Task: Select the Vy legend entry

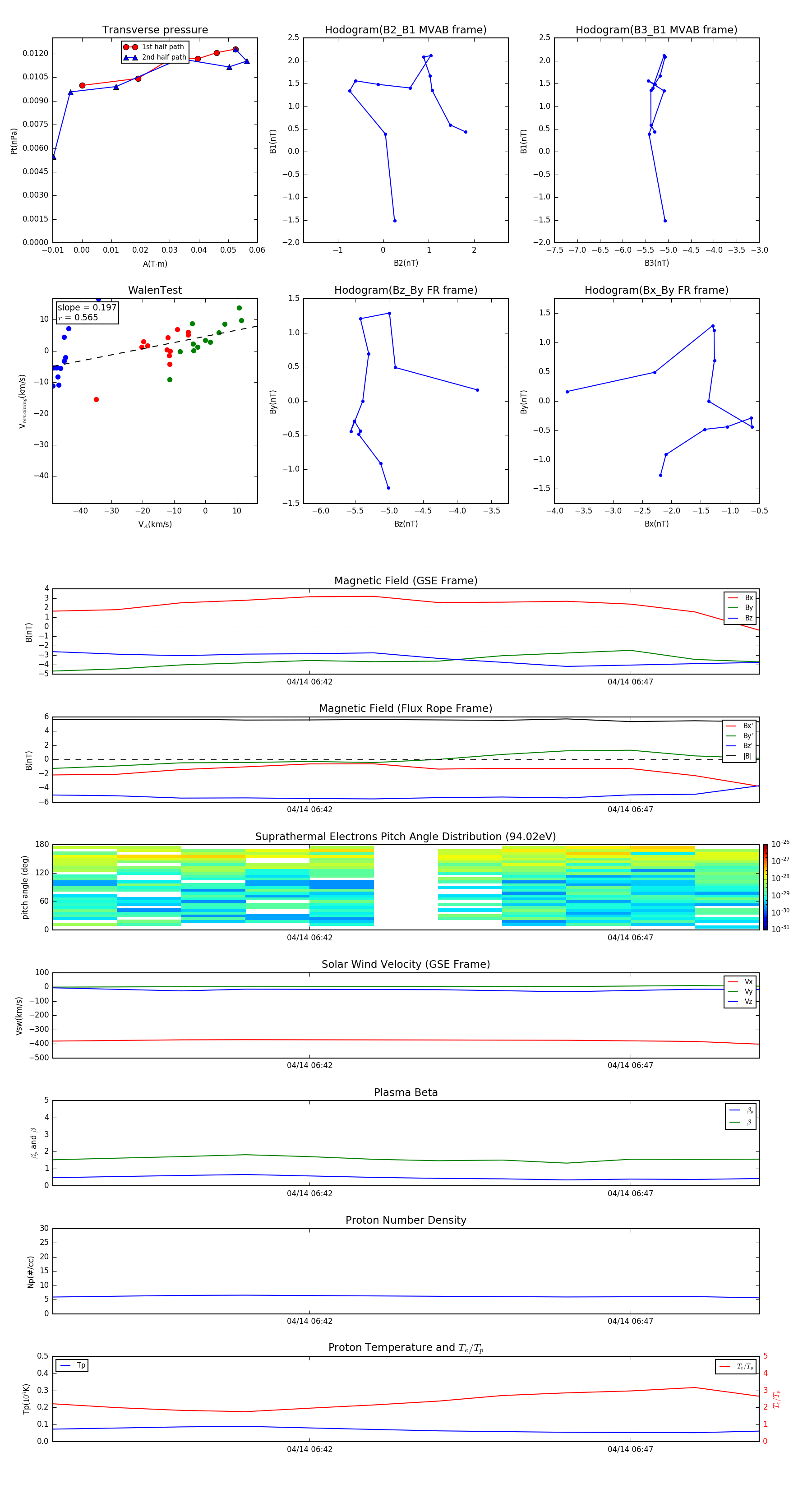Action: pos(740,991)
